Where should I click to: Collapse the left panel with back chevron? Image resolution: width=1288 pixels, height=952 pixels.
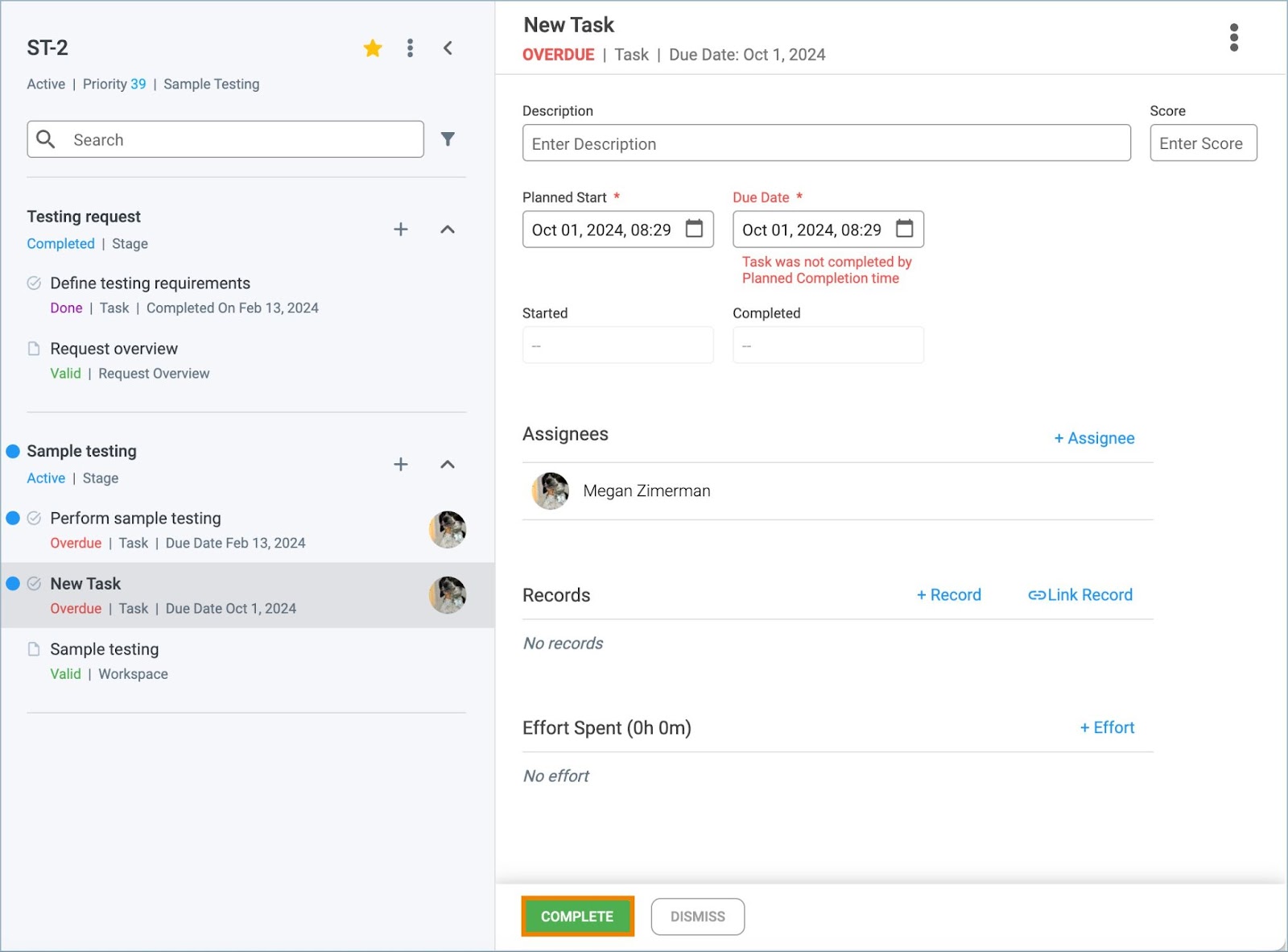[448, 48]
